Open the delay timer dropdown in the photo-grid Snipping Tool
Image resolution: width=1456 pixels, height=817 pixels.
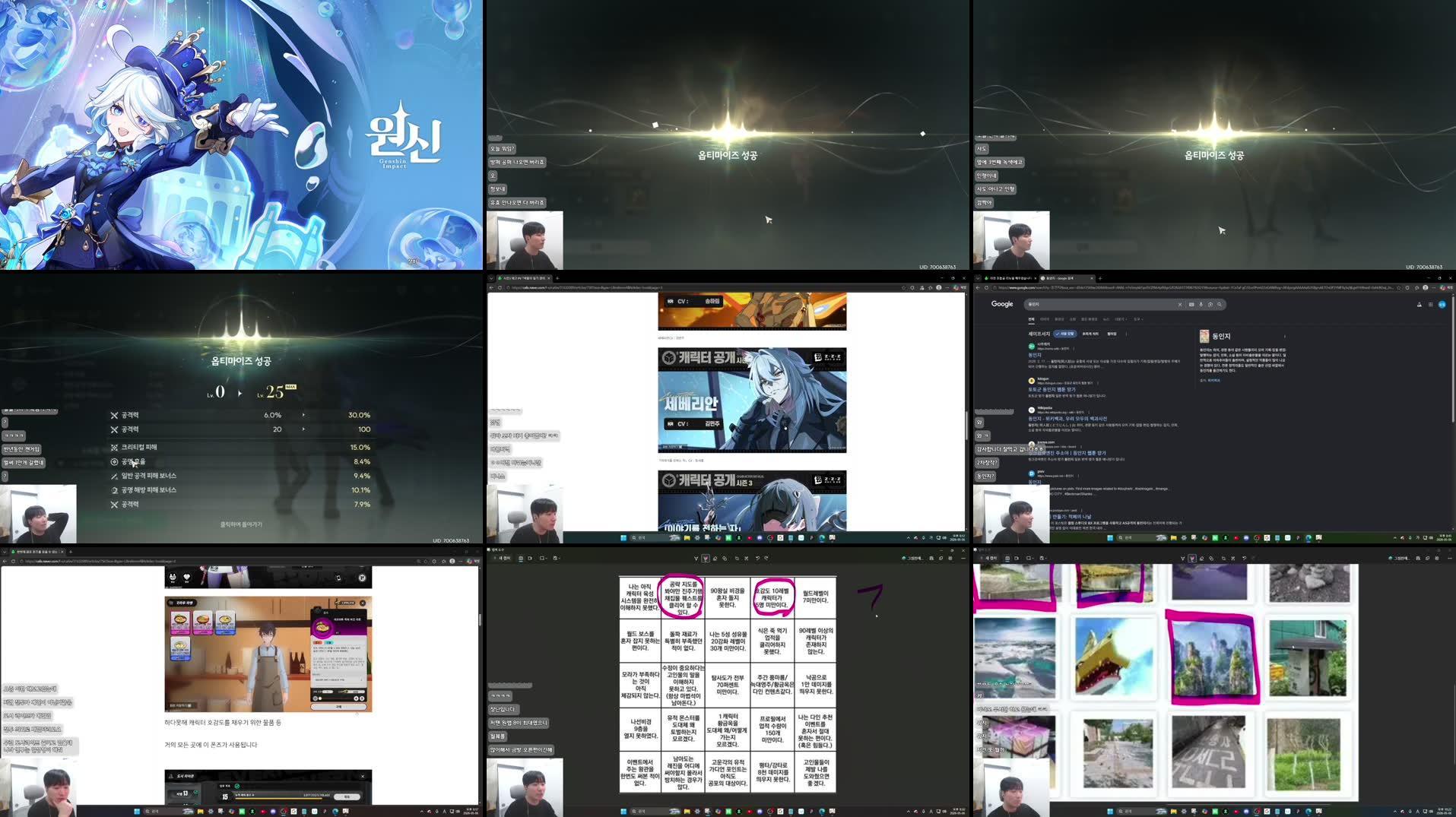(x=1043, y=559)
